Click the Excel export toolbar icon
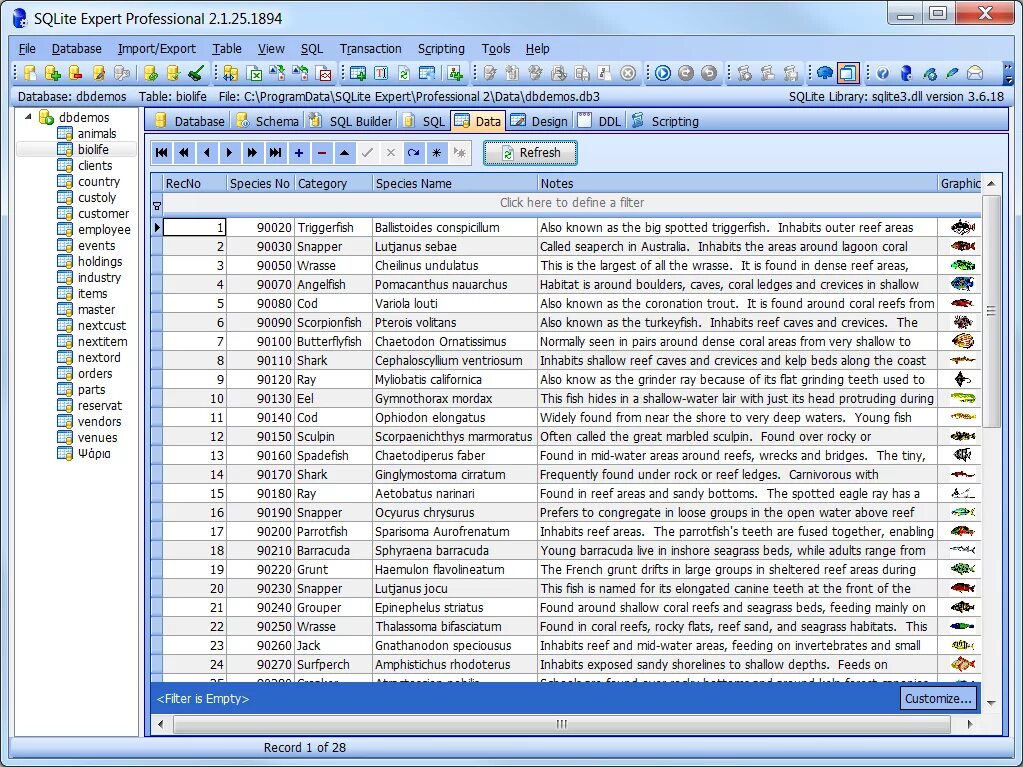This screenshot has height=767, width=1023. tap(254, 73)
